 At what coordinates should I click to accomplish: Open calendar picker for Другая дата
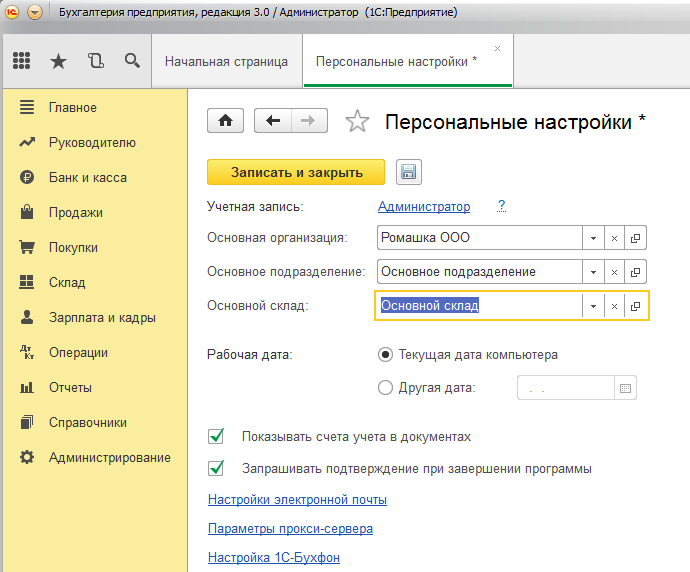626,388
